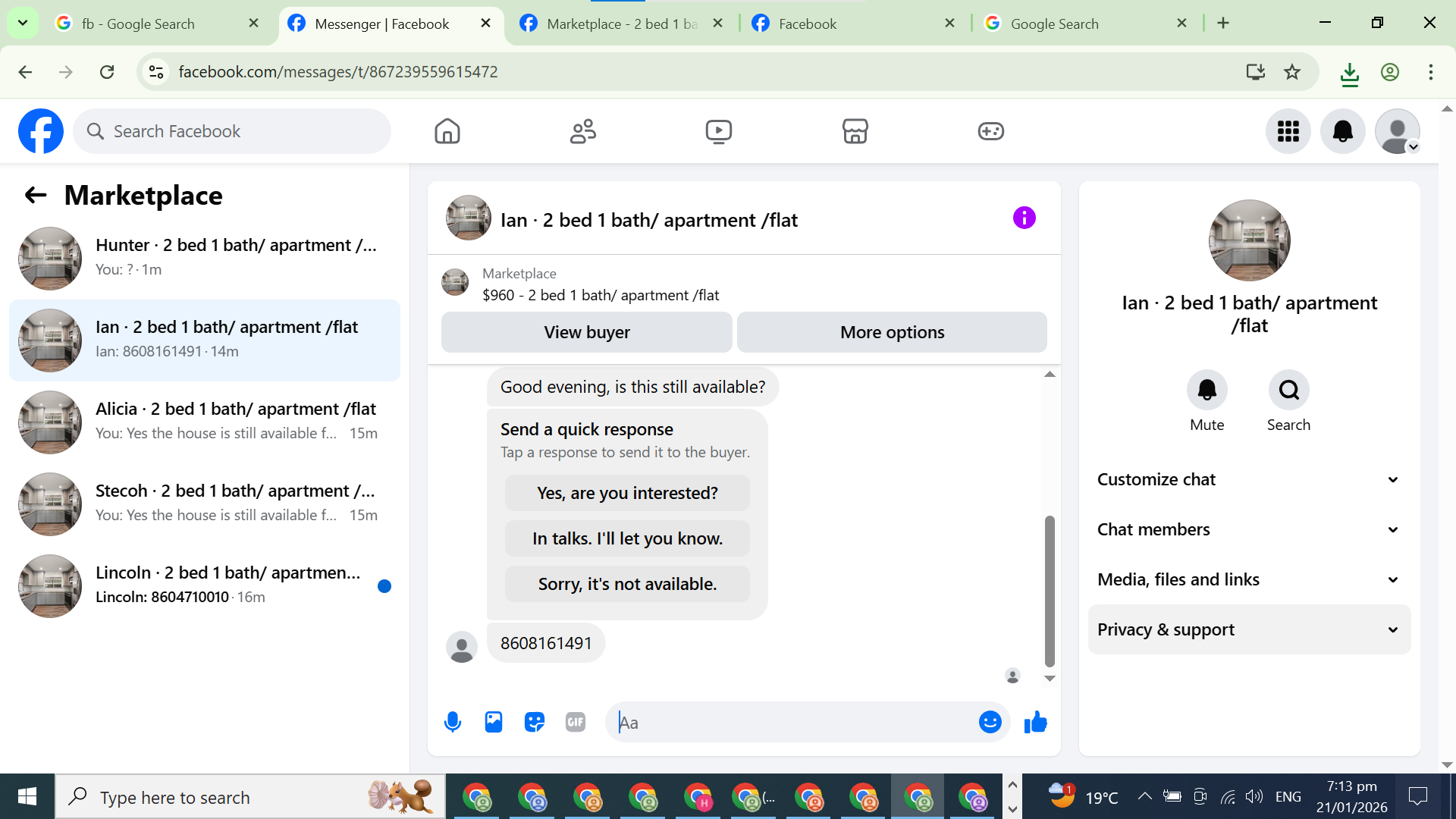
Task: Open Facebook notifications bell
Action: tap(1342, 131)
